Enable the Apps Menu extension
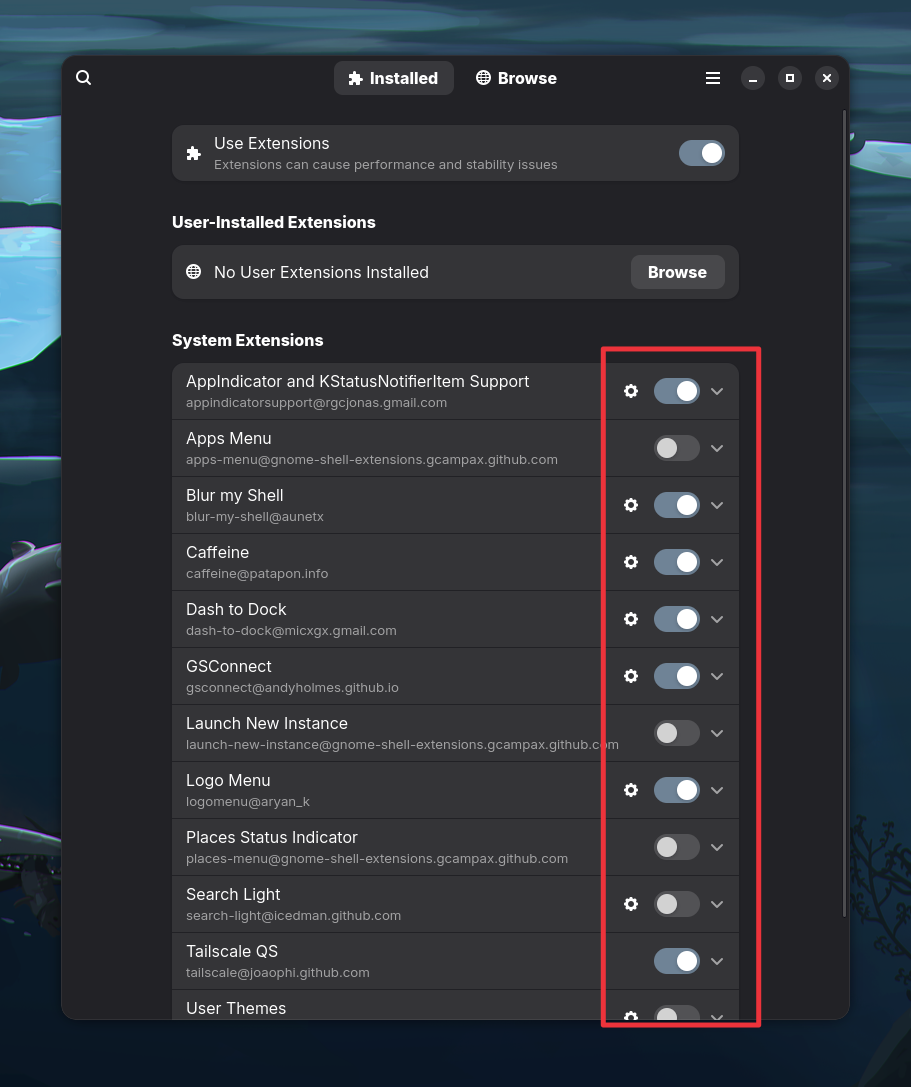The height and width of the screenshot is (1087, 911). (676, 448)
